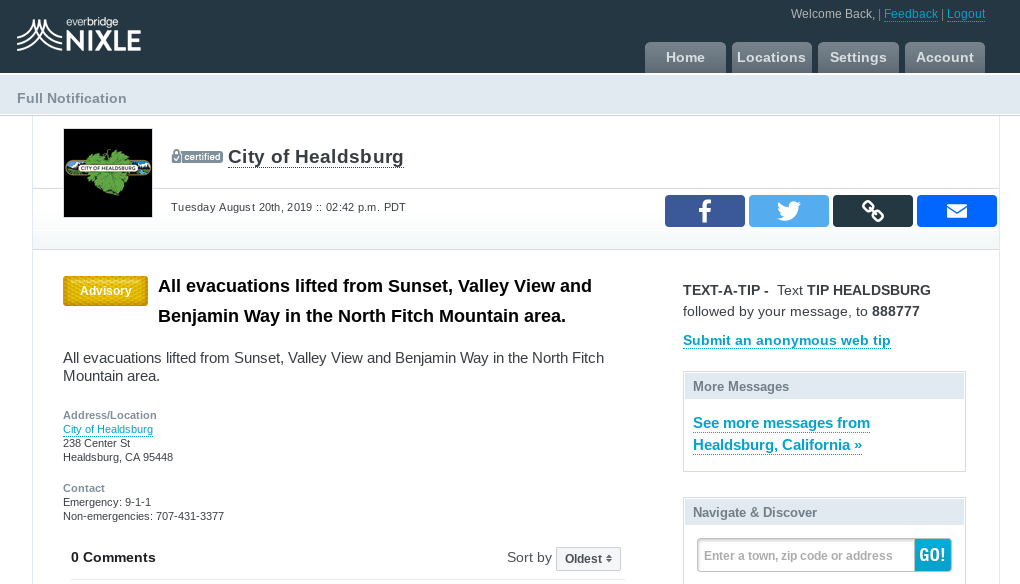Viewport: 1020px width, 584px height.
Task: Open the Account tab
Action: tap(945, 58)
